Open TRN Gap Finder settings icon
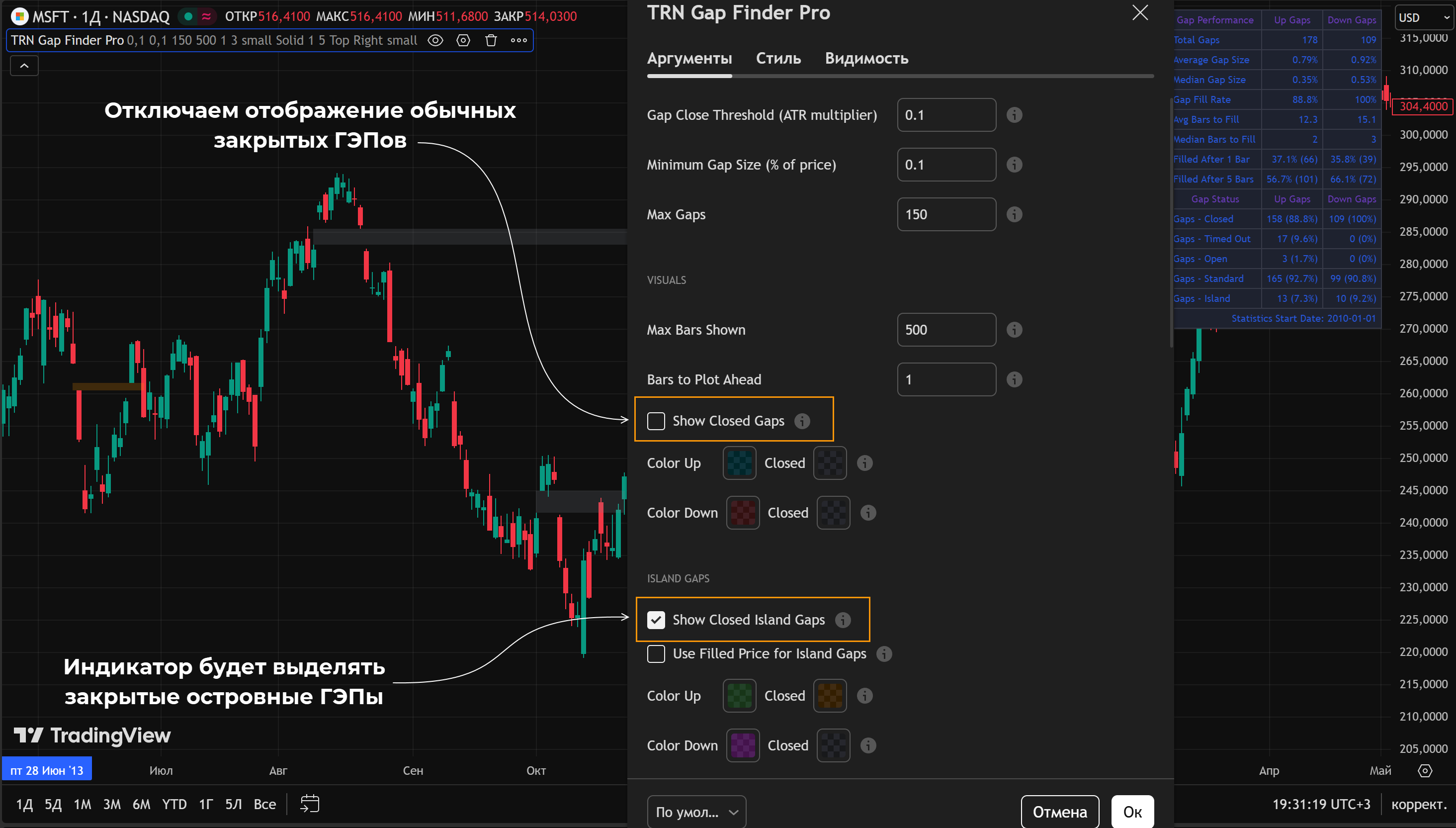1456x828 pixels. (x=463, y=40)
